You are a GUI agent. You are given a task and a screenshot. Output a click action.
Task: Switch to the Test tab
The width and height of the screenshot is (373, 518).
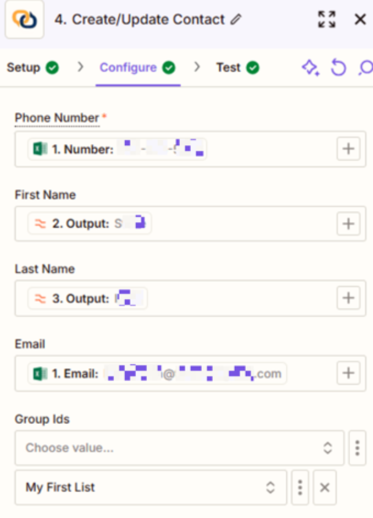pyautogui.click(x=238, y=68)
